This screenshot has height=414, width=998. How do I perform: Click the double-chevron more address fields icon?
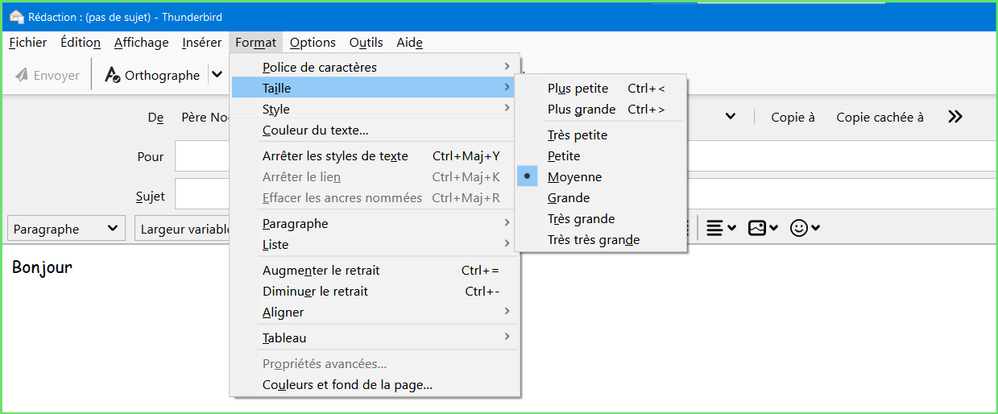click(x=955, y=117)
